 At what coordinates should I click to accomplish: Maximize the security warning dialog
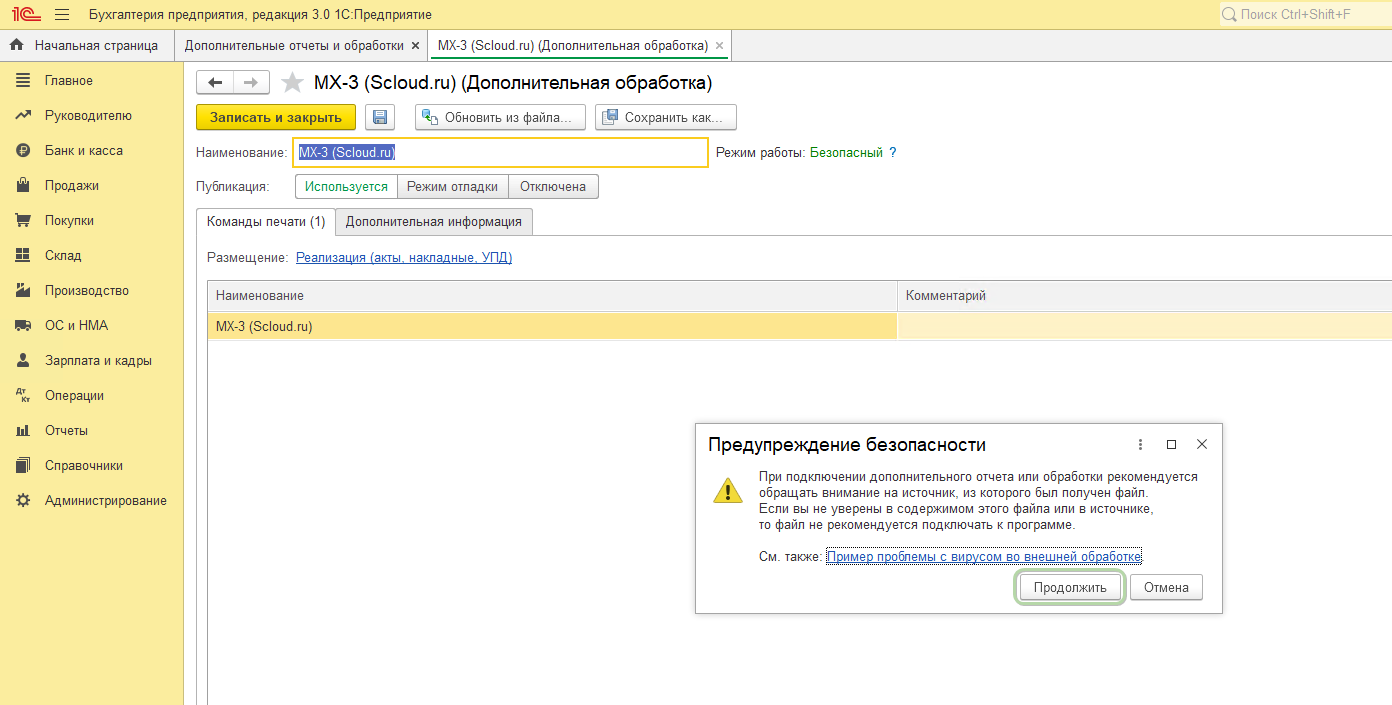tap(1171, 444)
